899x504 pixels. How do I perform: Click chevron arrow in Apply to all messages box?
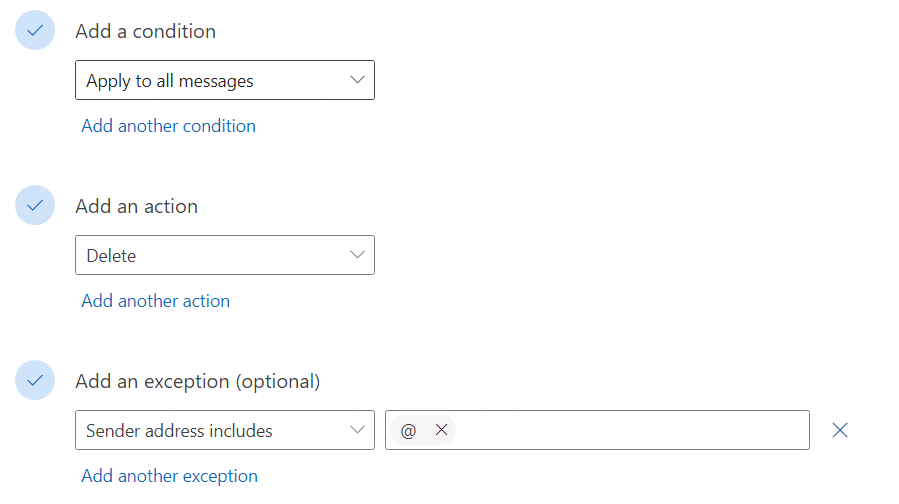point(357,80)
